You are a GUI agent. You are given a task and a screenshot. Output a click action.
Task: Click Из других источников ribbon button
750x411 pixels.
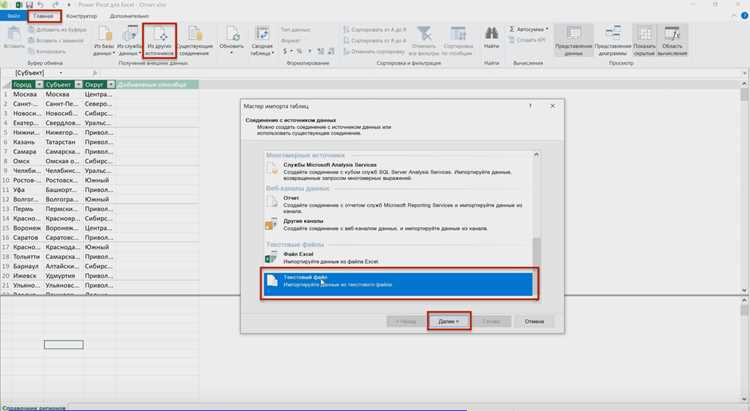click(159, 41)
